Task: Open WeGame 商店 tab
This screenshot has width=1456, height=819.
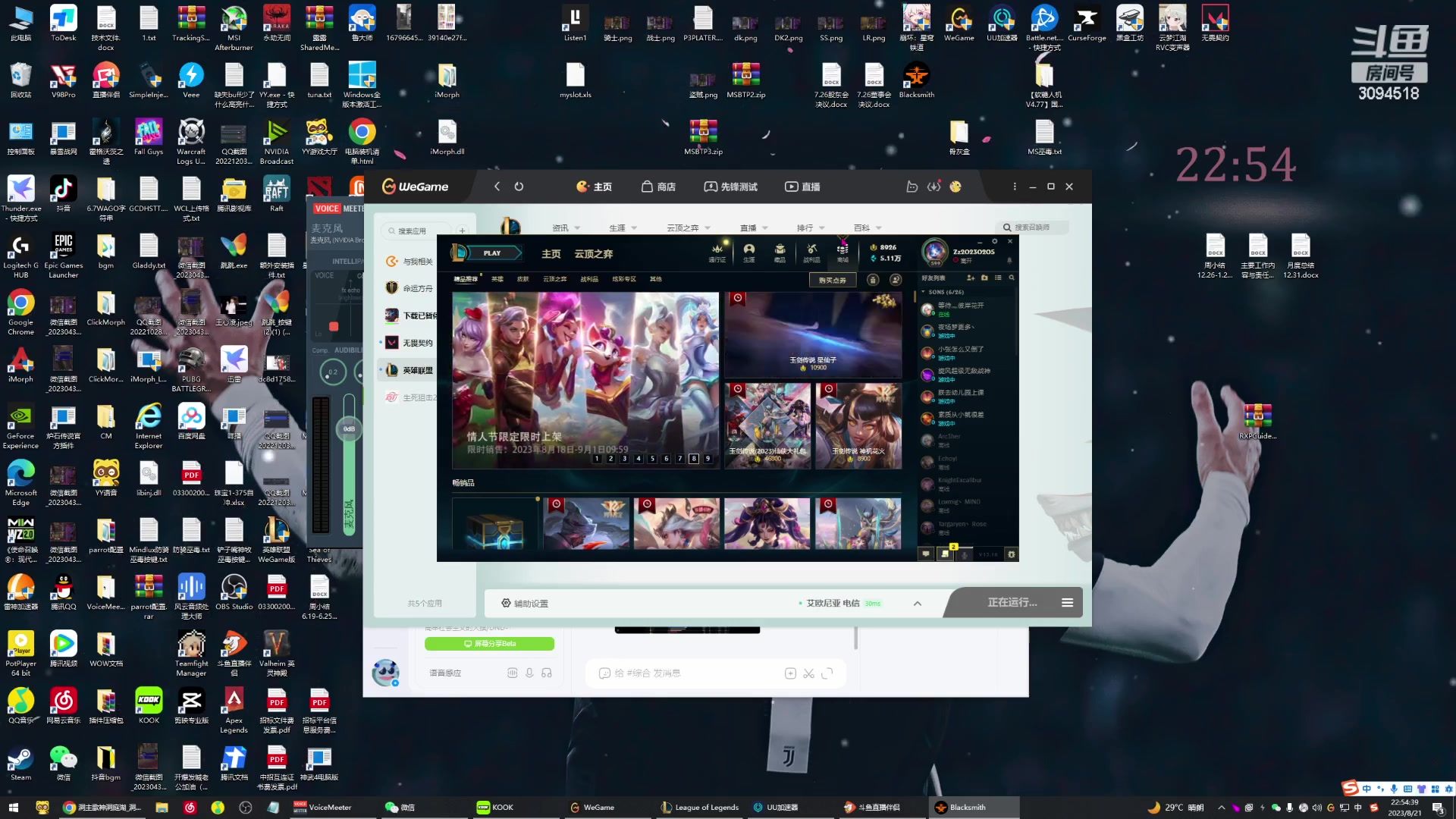Action: 658,187
